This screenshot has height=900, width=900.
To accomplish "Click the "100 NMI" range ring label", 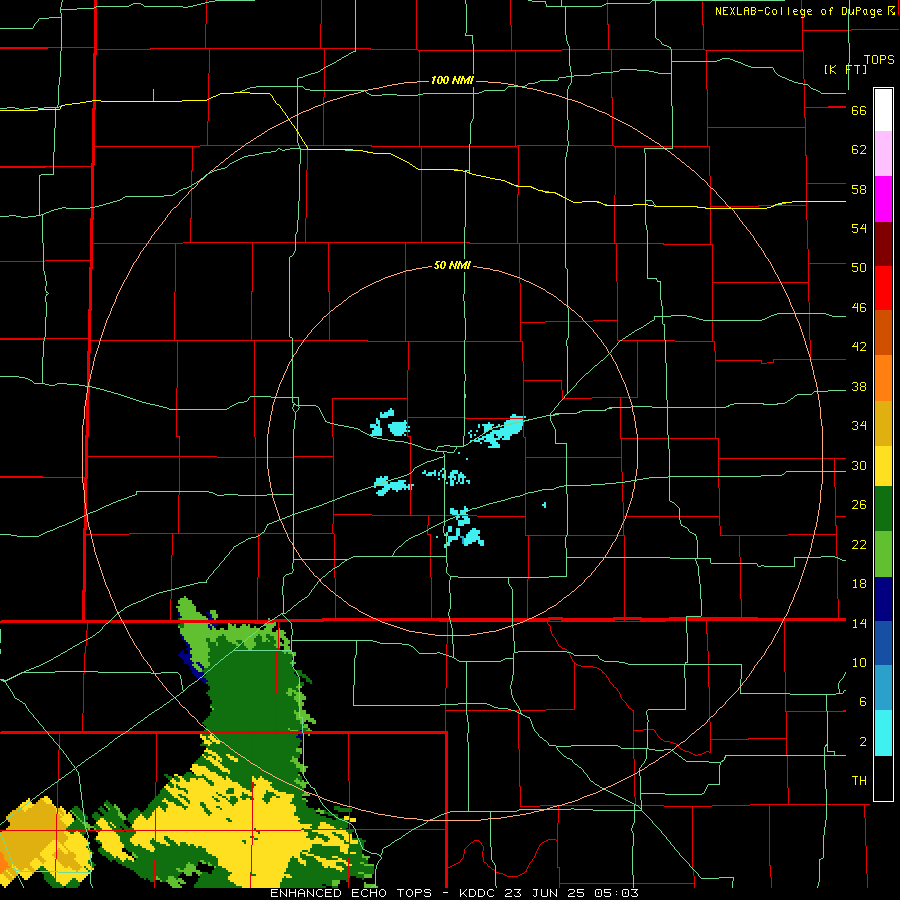I will (452, 80).
